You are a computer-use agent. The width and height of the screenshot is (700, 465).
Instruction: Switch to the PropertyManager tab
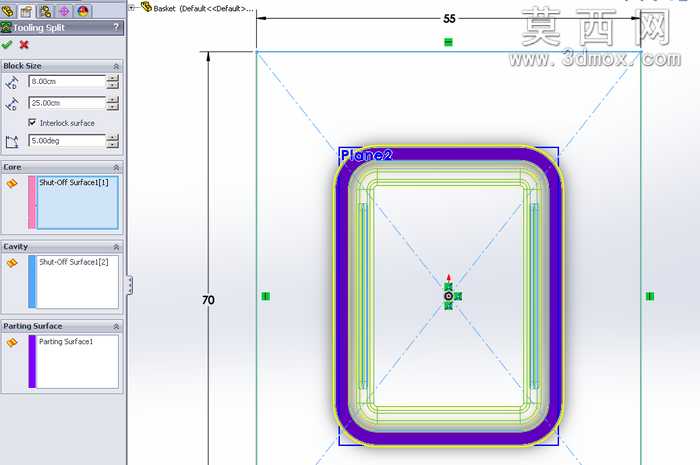[27, 11]
